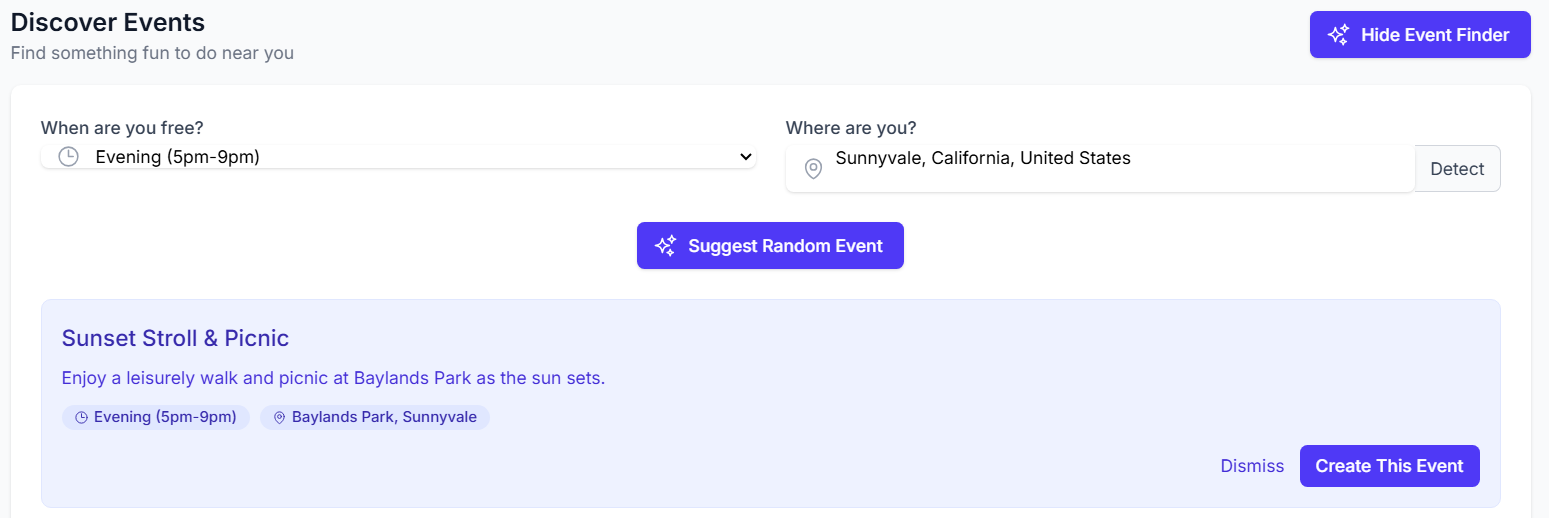Image resolution: width=1549 pixels, height=518 pixels.
Task: Click the 'When are you free?' label
Action: click(x=124, y=128)
